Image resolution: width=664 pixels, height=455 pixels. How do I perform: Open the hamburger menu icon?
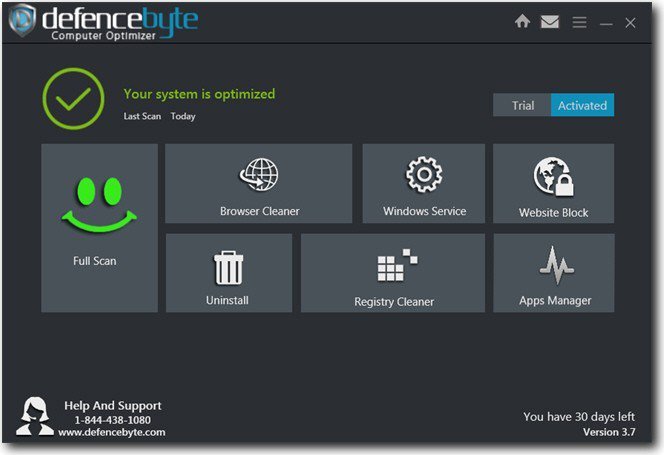[579, 22]
